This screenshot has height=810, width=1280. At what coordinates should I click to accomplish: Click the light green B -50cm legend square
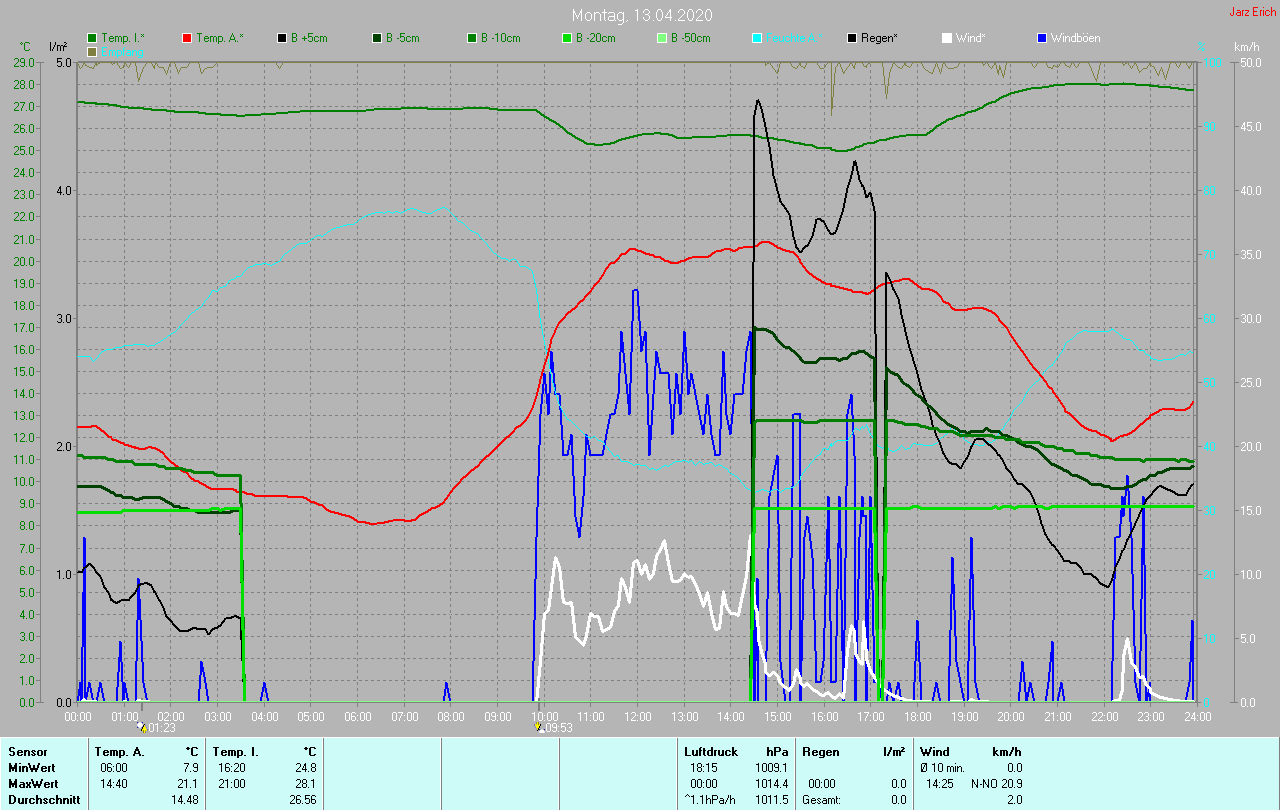[x=661, y=38]
